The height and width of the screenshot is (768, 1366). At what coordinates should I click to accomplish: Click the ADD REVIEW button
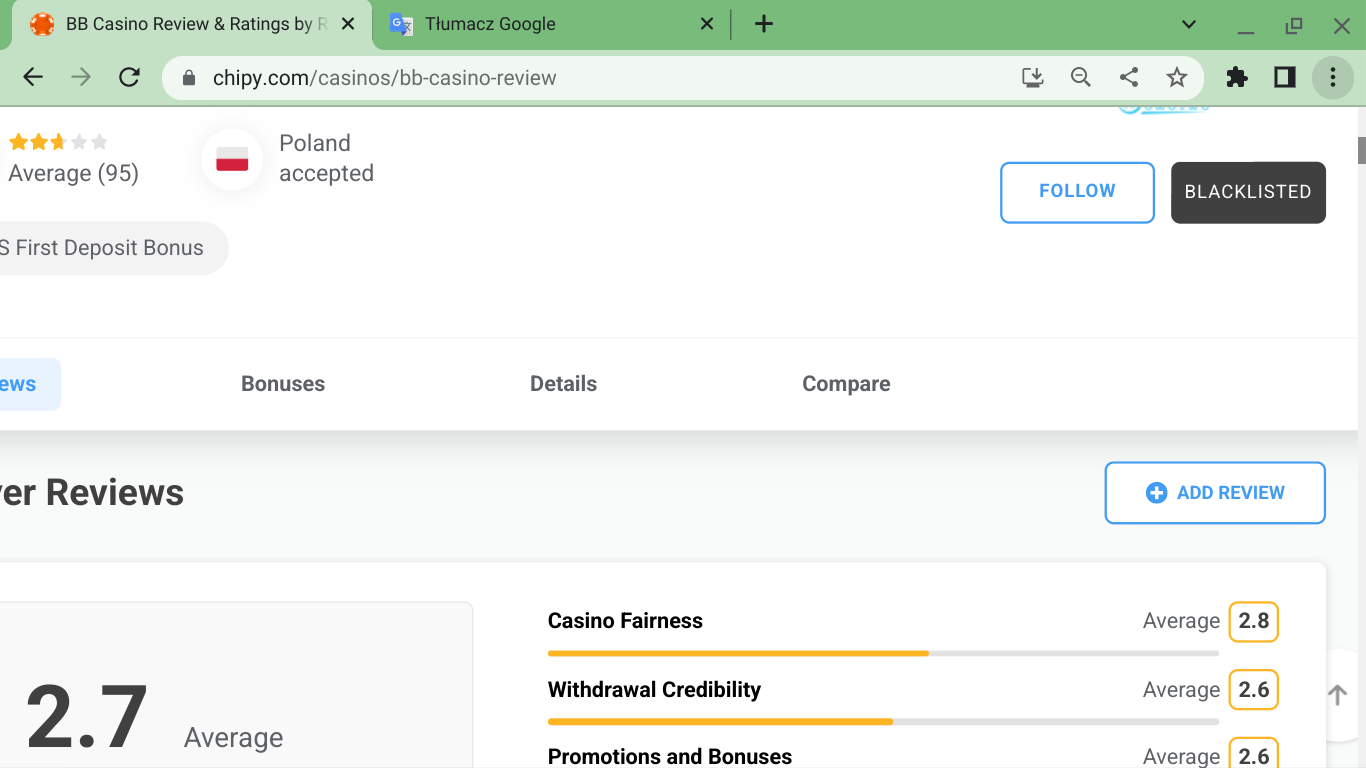(1215, 493)
